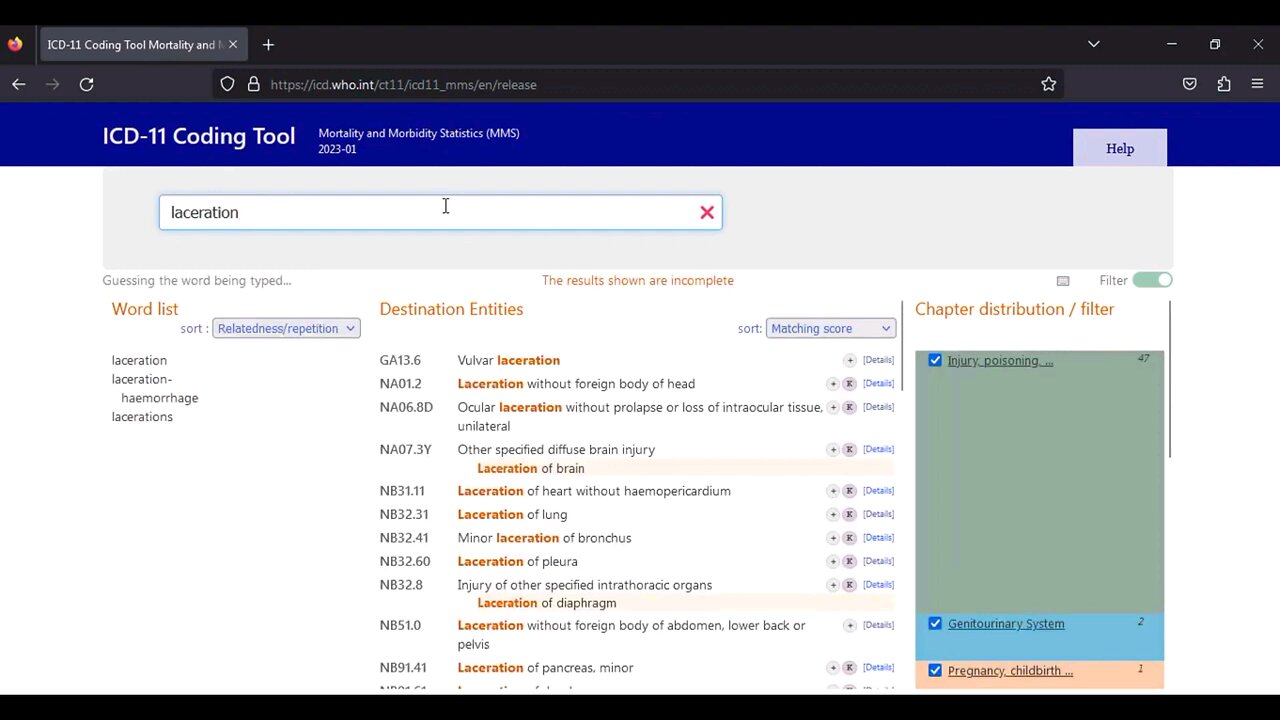Click the K icon for NB32.60 pleura row
Viewport: 1280px width, 720px height.
[850, 561]
